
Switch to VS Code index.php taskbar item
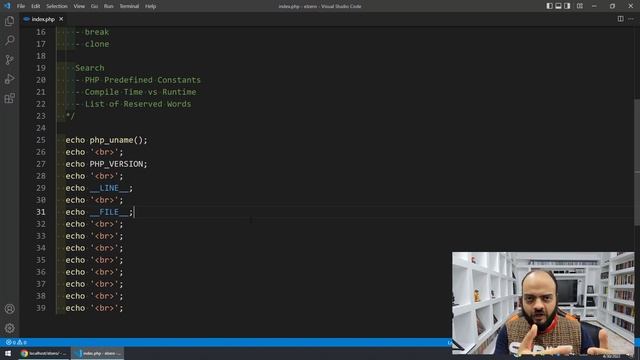tap(98, 353)
